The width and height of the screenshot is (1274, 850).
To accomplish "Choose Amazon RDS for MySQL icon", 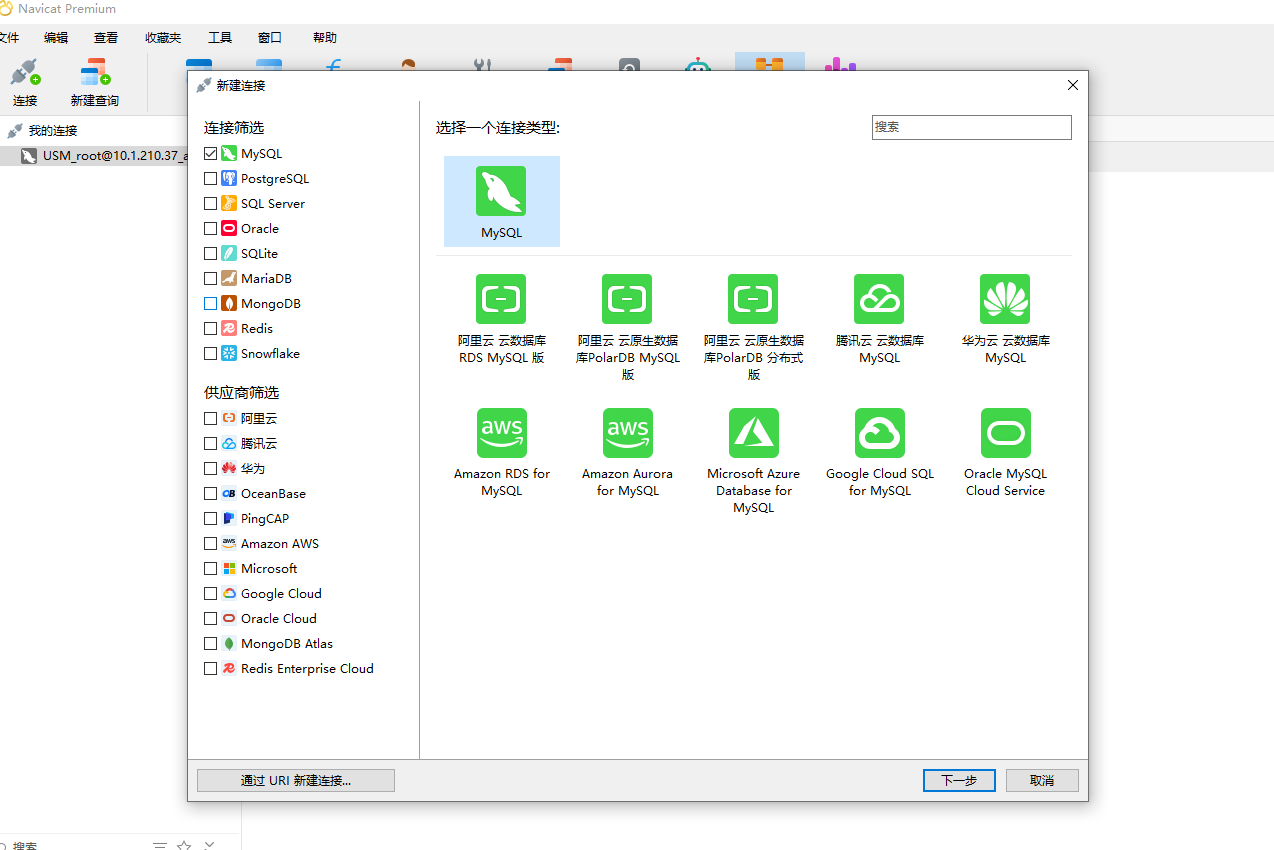I will (x=501, y=433).
